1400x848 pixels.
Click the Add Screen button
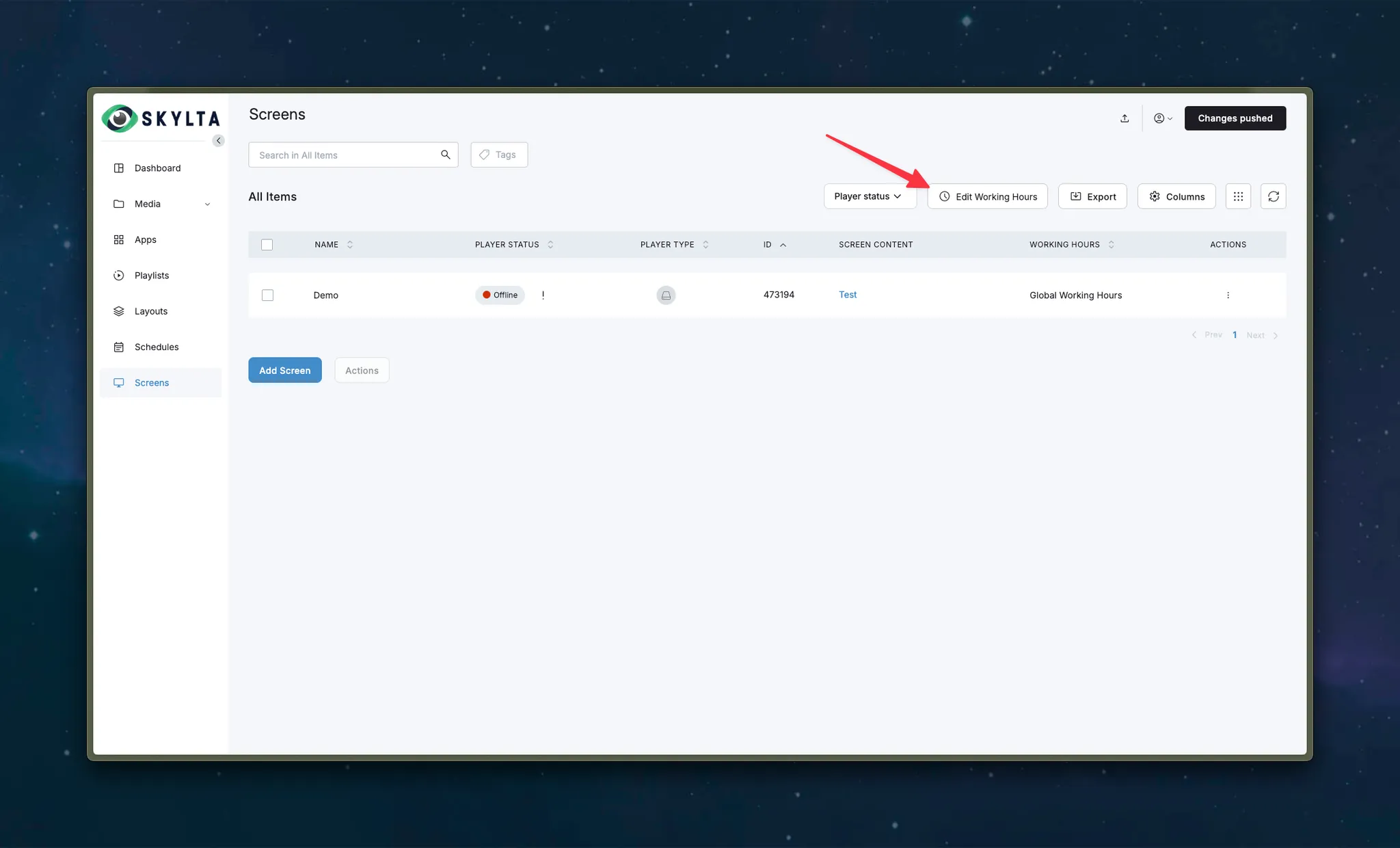point(285,370)
